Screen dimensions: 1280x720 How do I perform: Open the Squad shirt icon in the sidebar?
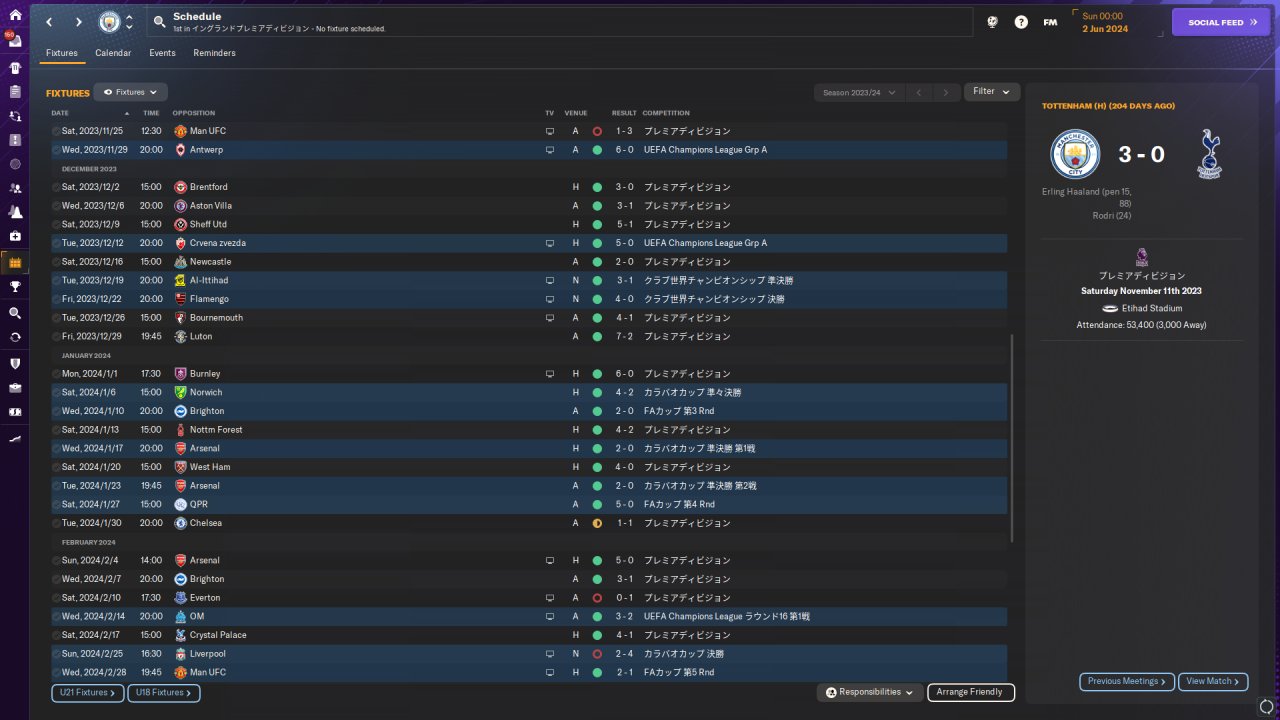click(15, 67)
